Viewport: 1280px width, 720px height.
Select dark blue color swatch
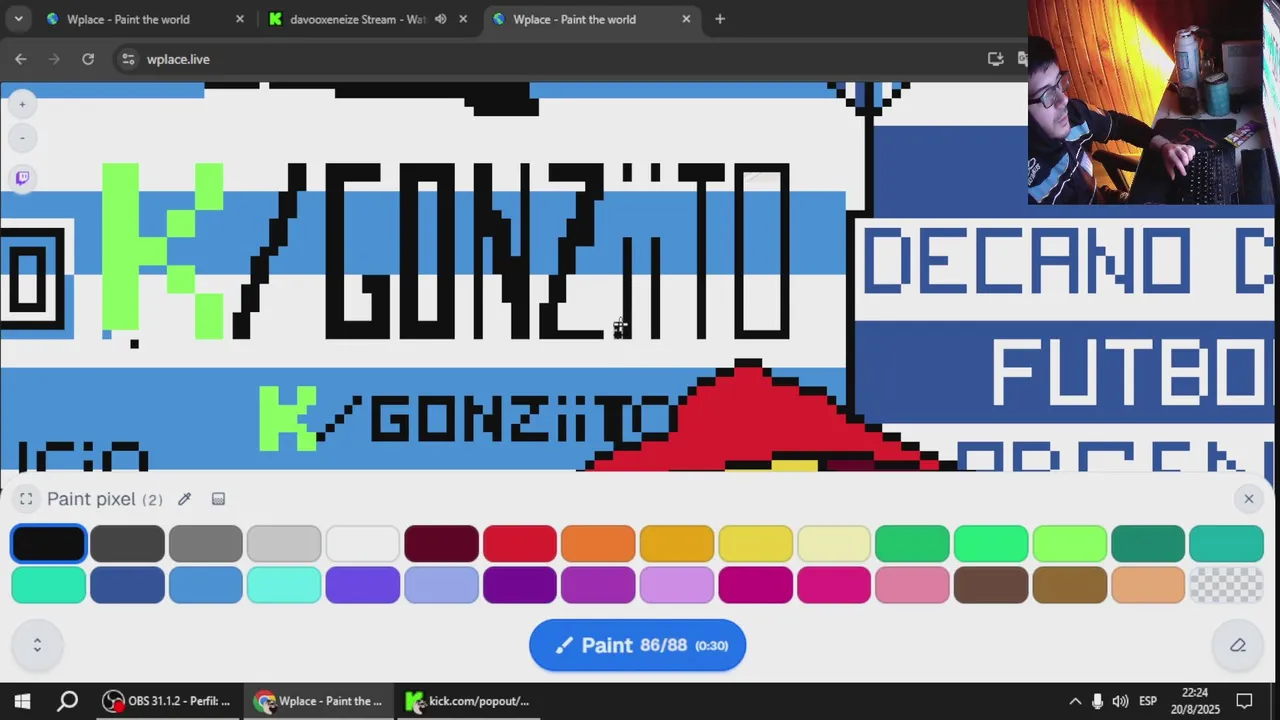point(127,585)
